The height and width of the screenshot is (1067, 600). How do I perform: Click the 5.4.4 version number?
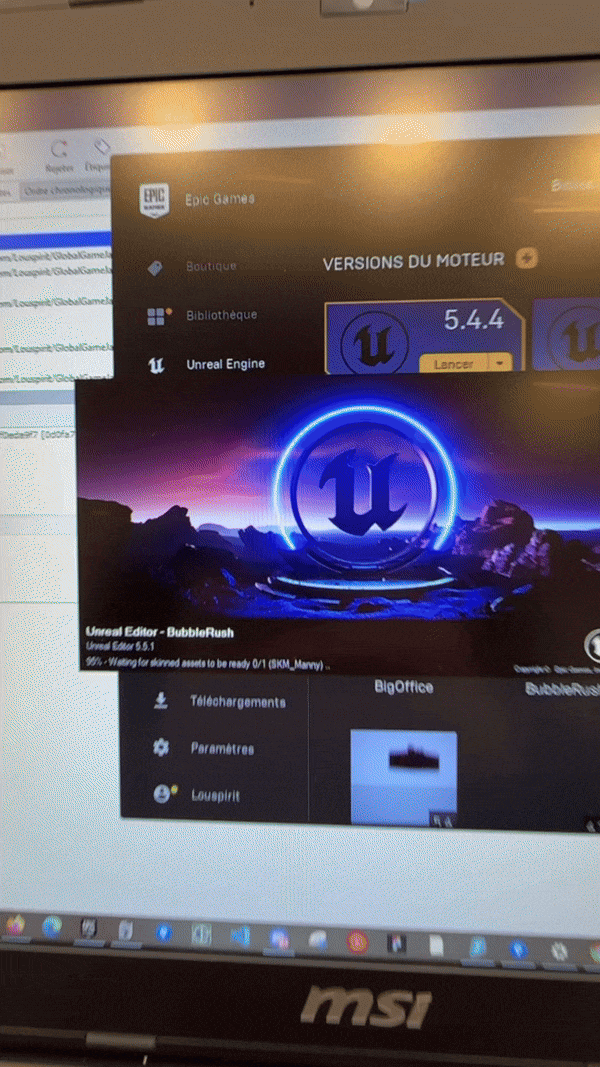point(474,320)
